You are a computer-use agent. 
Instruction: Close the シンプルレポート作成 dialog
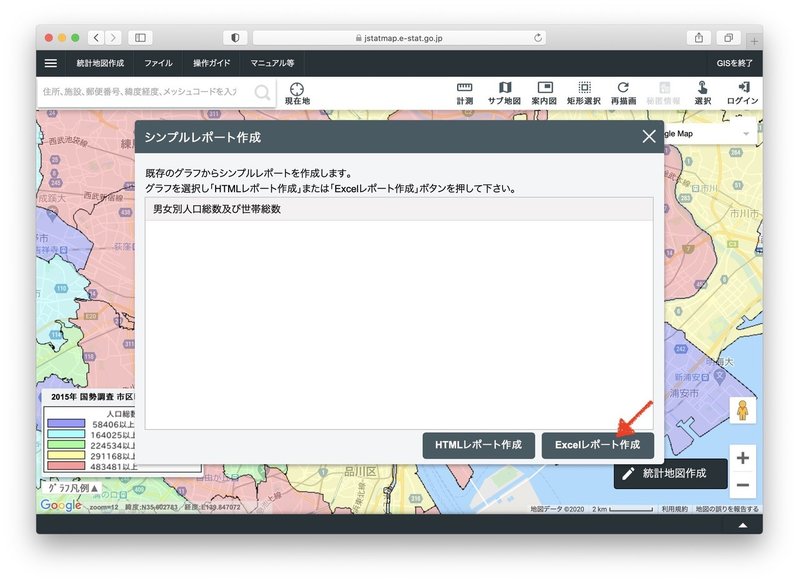pyautogui.click(x=649, y=136)
